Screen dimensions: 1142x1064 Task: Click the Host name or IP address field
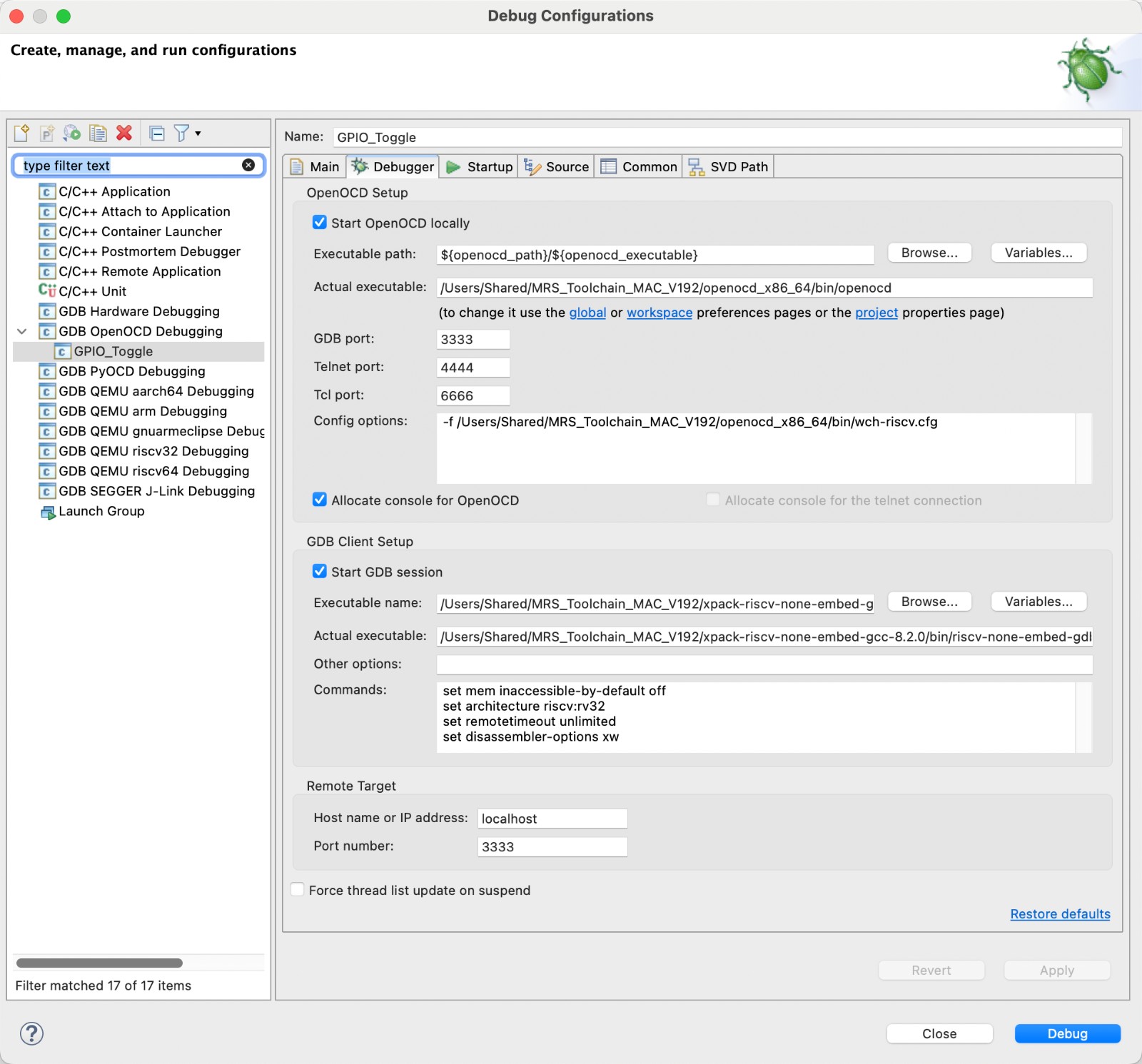coord(552,819)
